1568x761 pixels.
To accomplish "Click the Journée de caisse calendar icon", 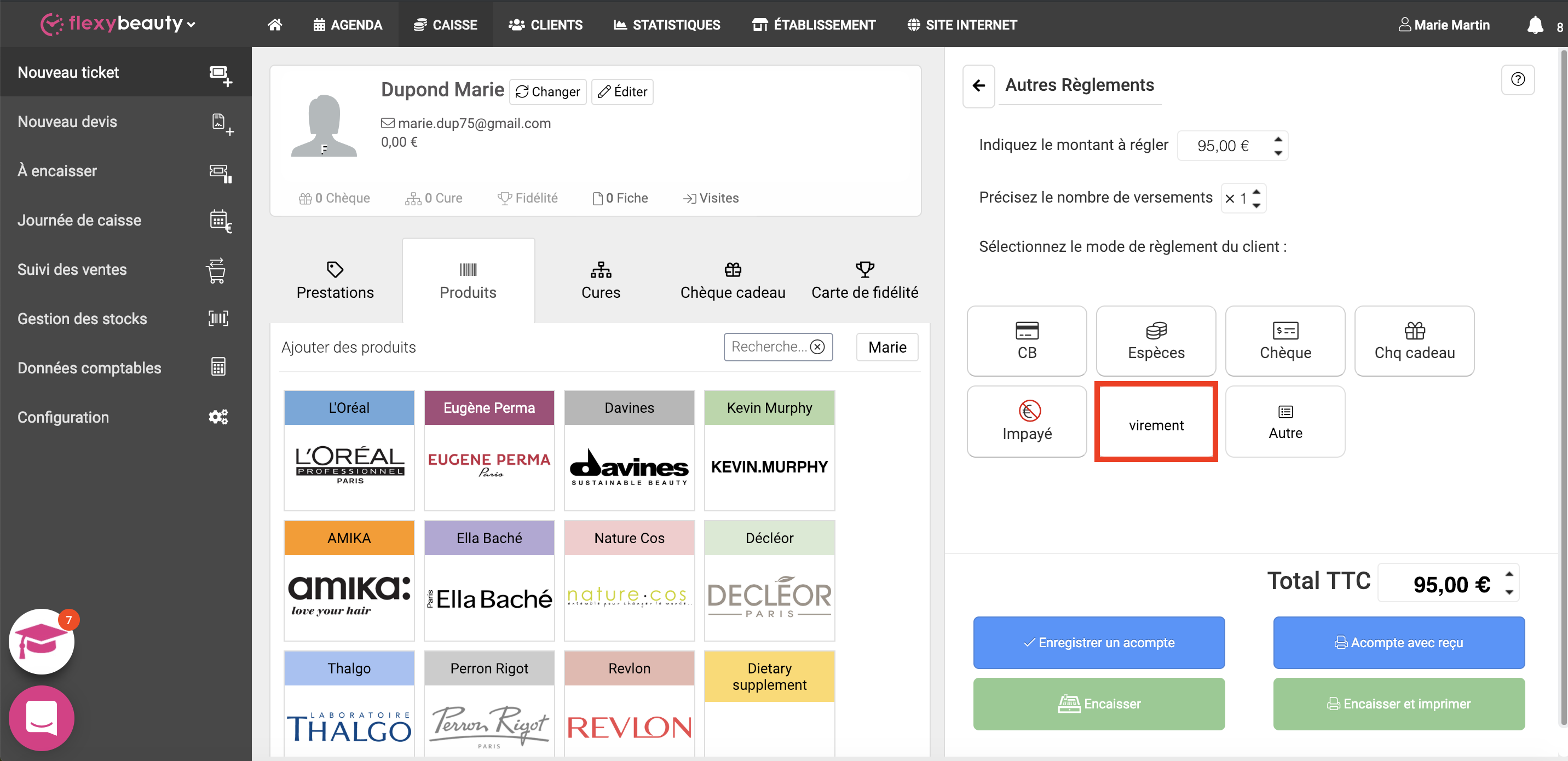I will (220, 222).
